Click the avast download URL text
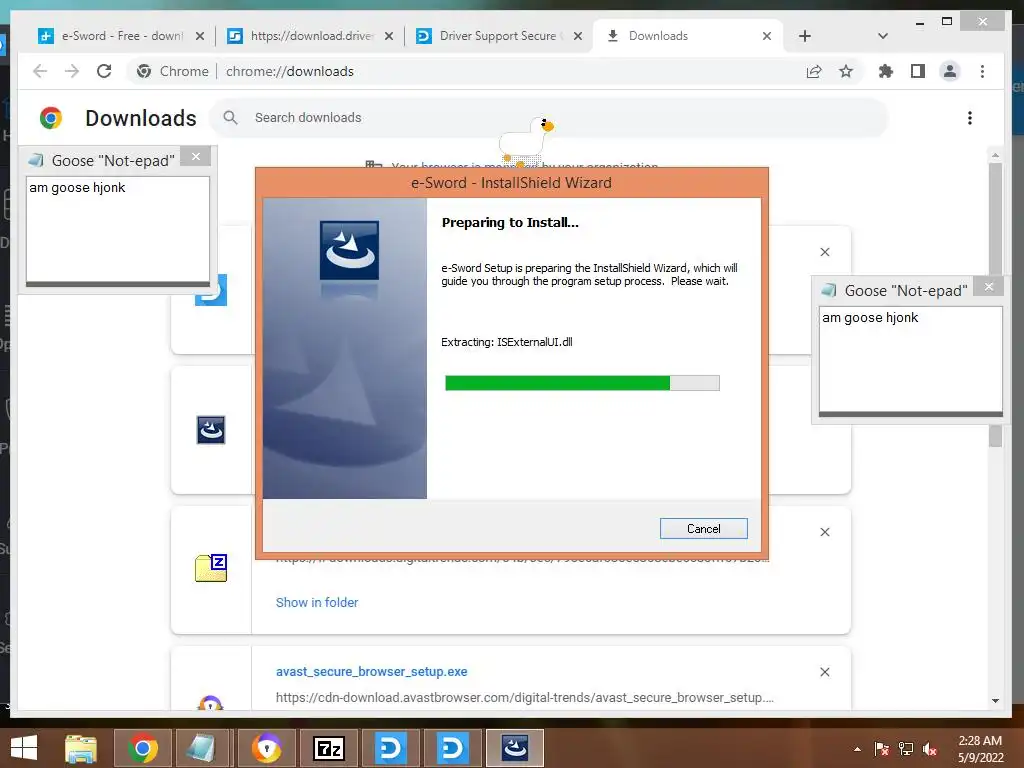Screen dimensions: 1024x768 [x=524, y=697]
